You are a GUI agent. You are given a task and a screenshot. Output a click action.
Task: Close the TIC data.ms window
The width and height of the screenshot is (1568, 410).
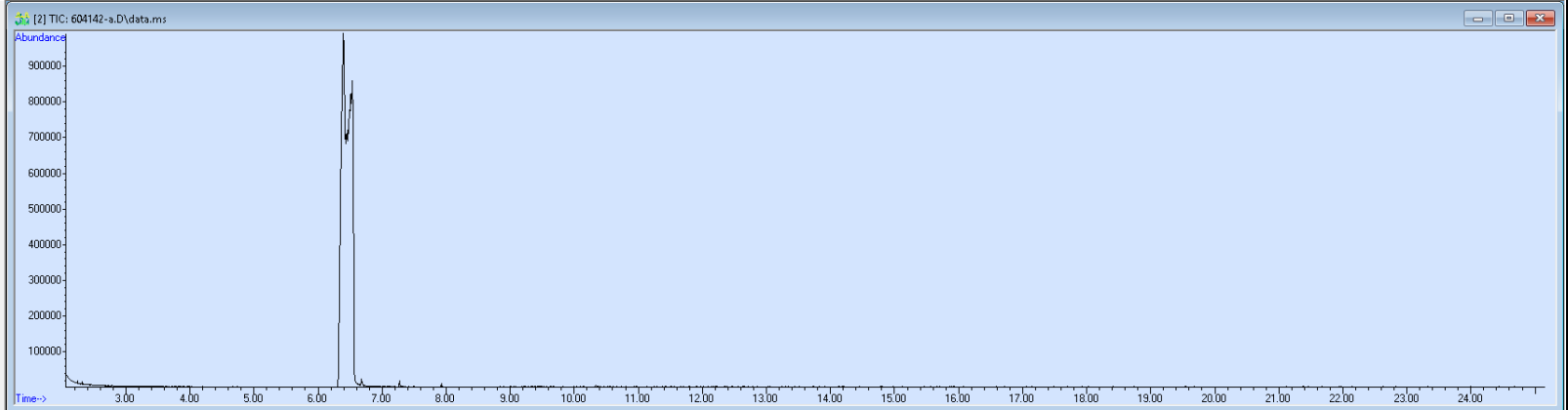[x=1541, y=19]
